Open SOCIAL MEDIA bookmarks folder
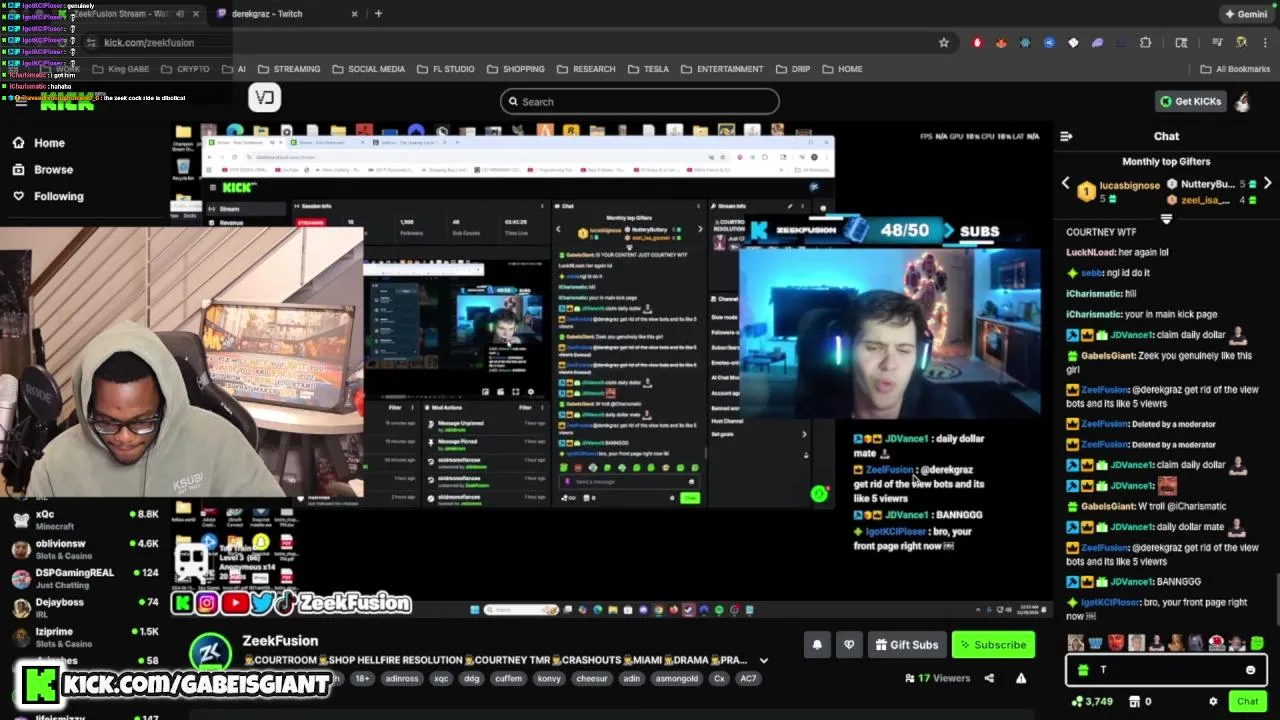The image size is (1280, 720). pos(369,69)
